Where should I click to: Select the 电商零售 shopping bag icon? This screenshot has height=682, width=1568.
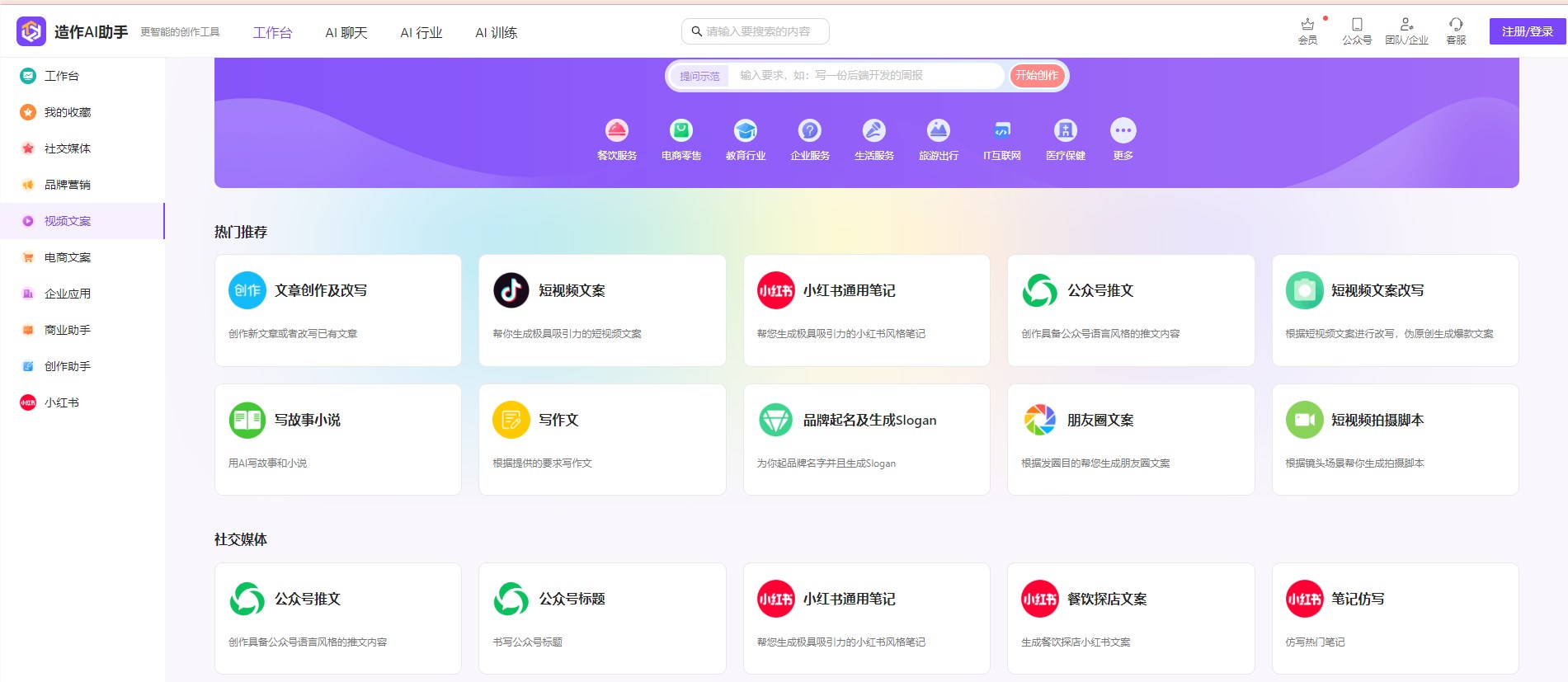[680, 131]
